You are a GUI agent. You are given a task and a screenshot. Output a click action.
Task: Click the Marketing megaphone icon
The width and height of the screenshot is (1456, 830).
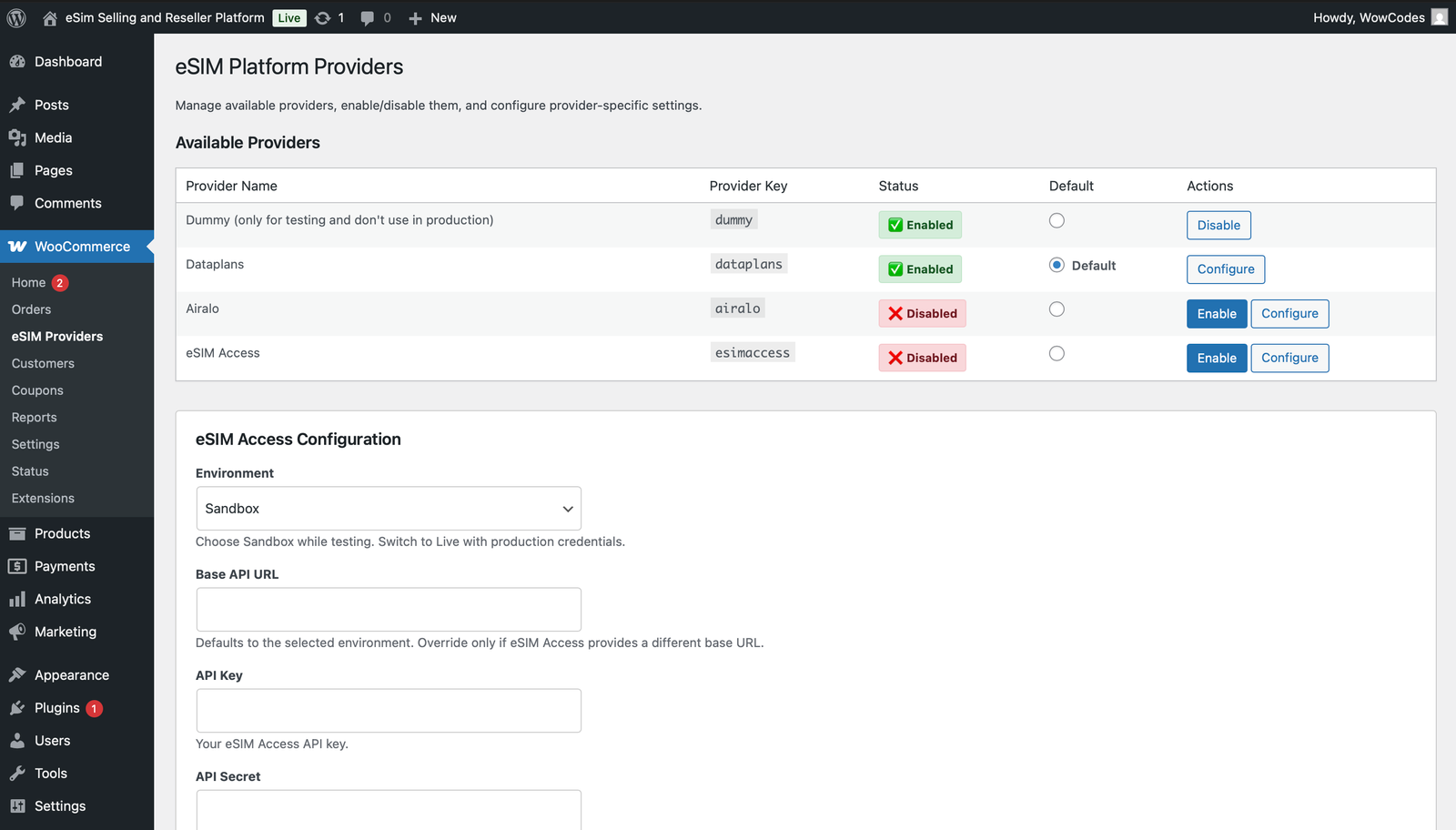pos(18,632)
